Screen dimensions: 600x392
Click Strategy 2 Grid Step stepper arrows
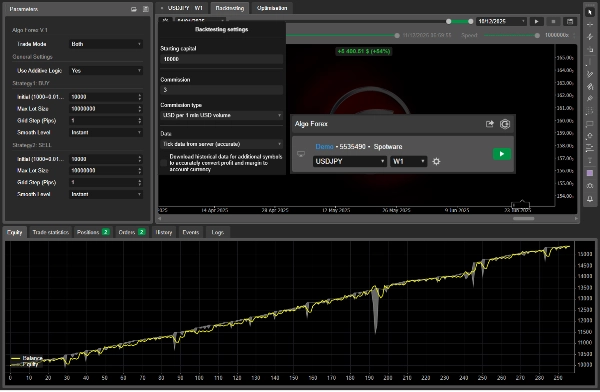(x=140, y=183)
